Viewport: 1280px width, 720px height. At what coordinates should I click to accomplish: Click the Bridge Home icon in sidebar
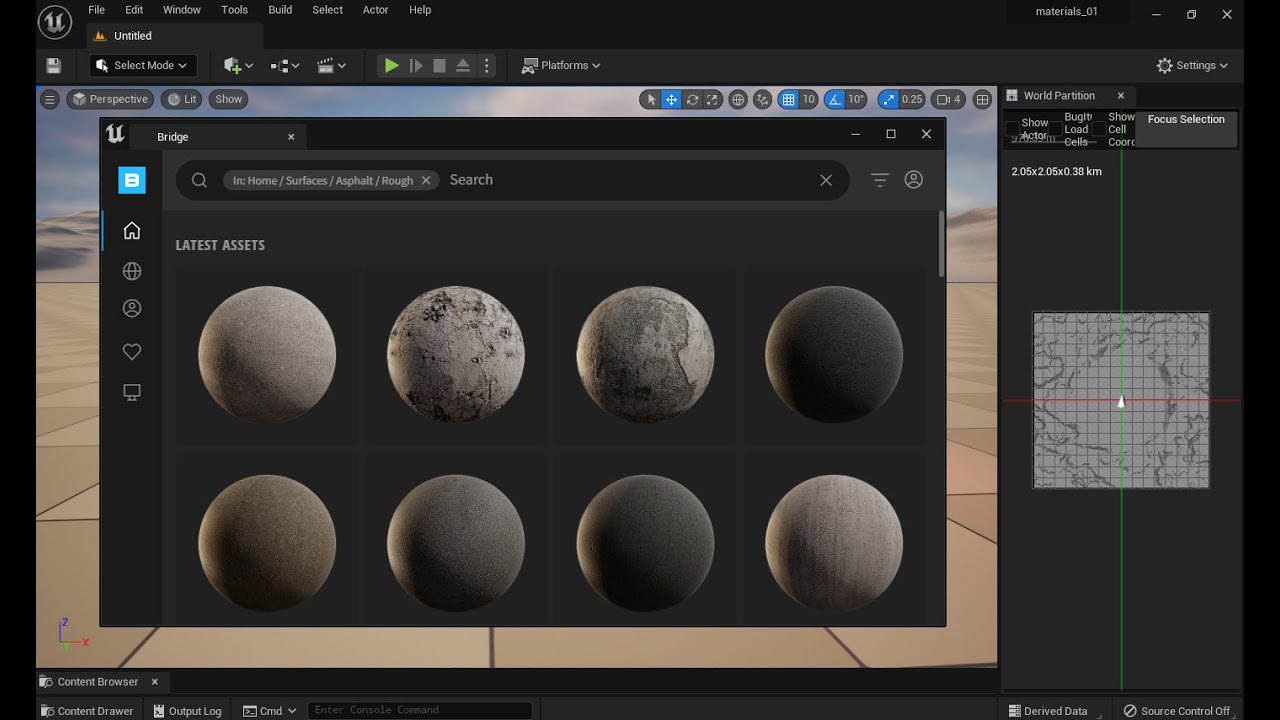(x=131, y=231)
